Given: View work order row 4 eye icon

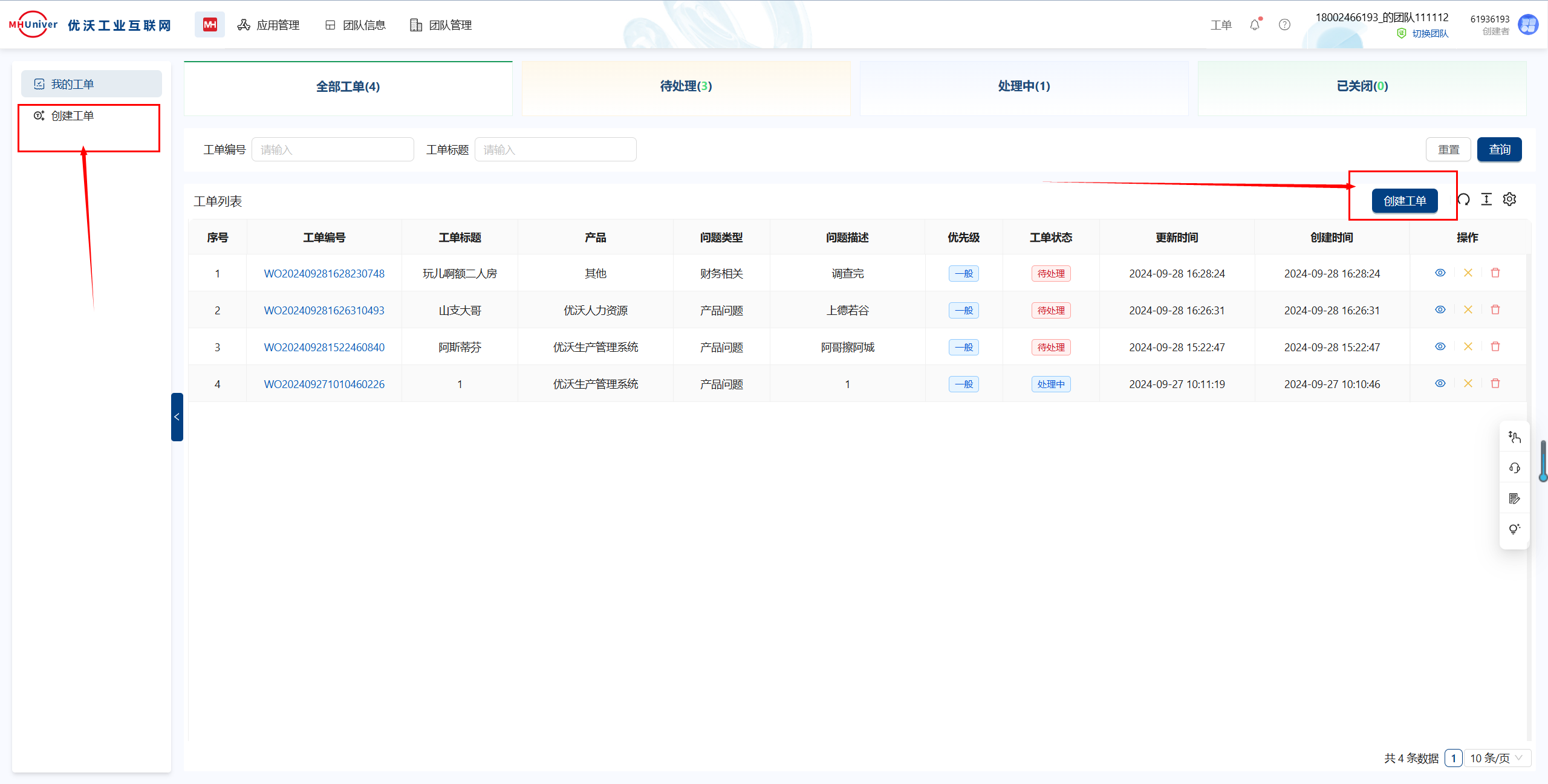Looking at the screenshot, I should 1440,384.
